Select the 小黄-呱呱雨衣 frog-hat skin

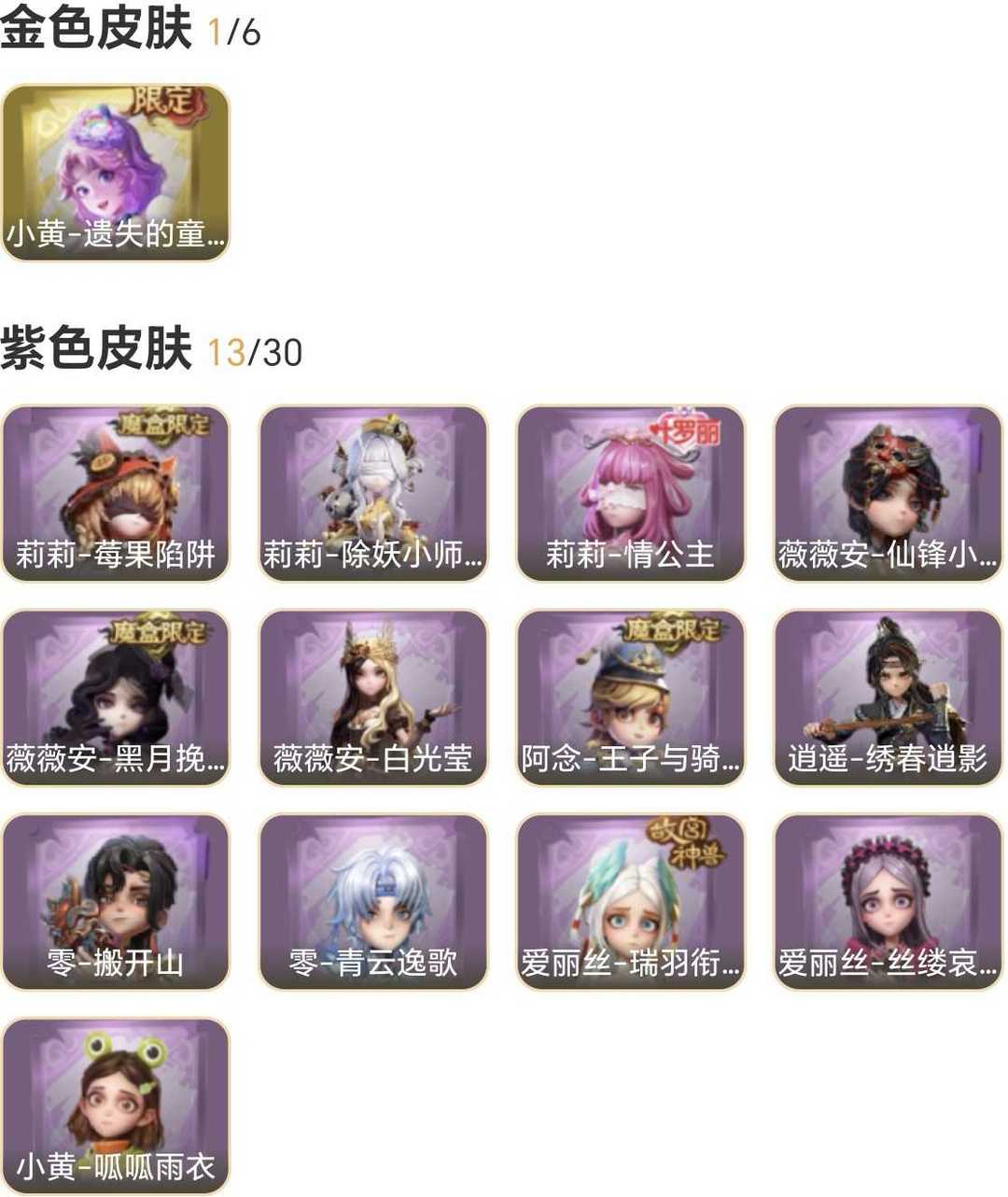(x=116, y=1106)
